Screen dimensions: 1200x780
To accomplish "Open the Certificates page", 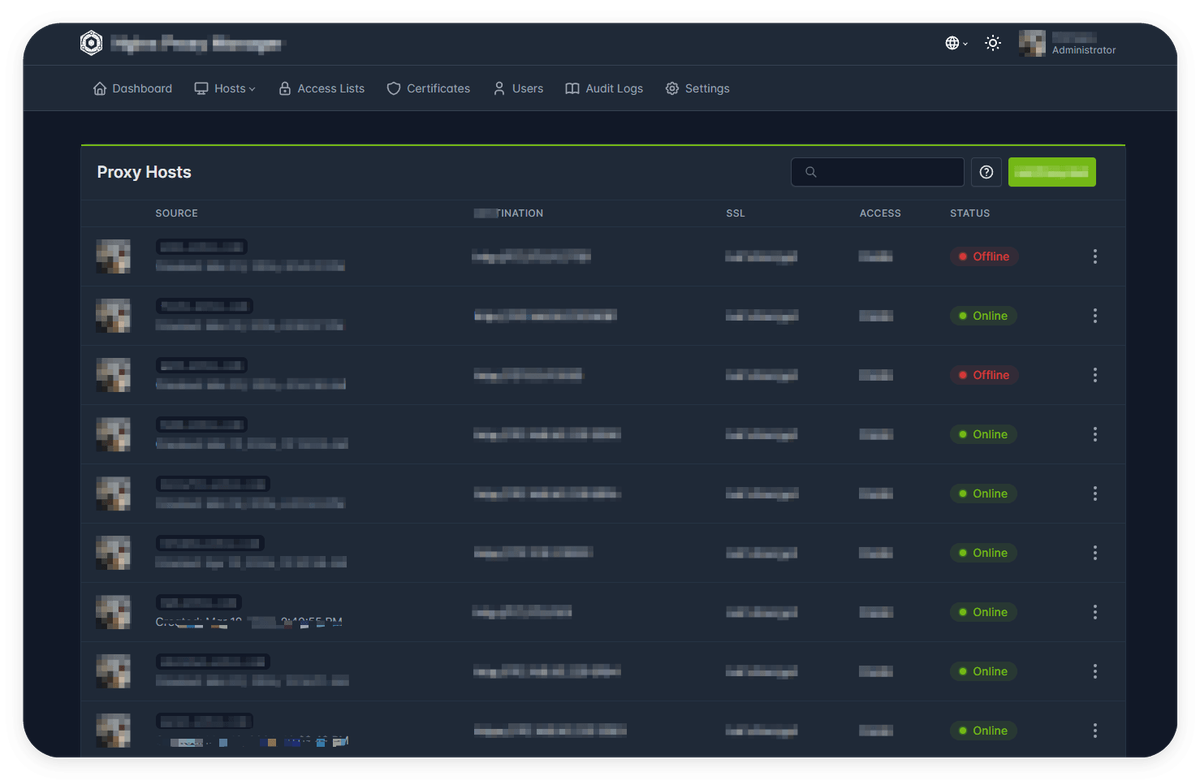I will click(x=428, y=88).
